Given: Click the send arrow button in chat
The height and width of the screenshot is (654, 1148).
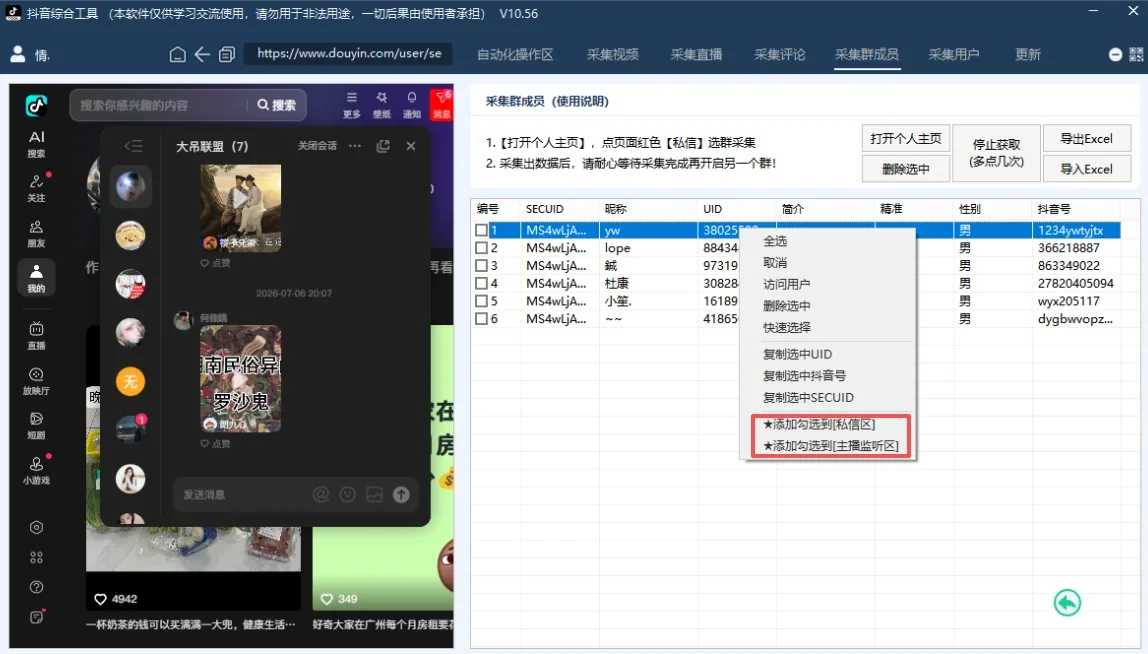Looking at the screenshot, I should (401, 494).
